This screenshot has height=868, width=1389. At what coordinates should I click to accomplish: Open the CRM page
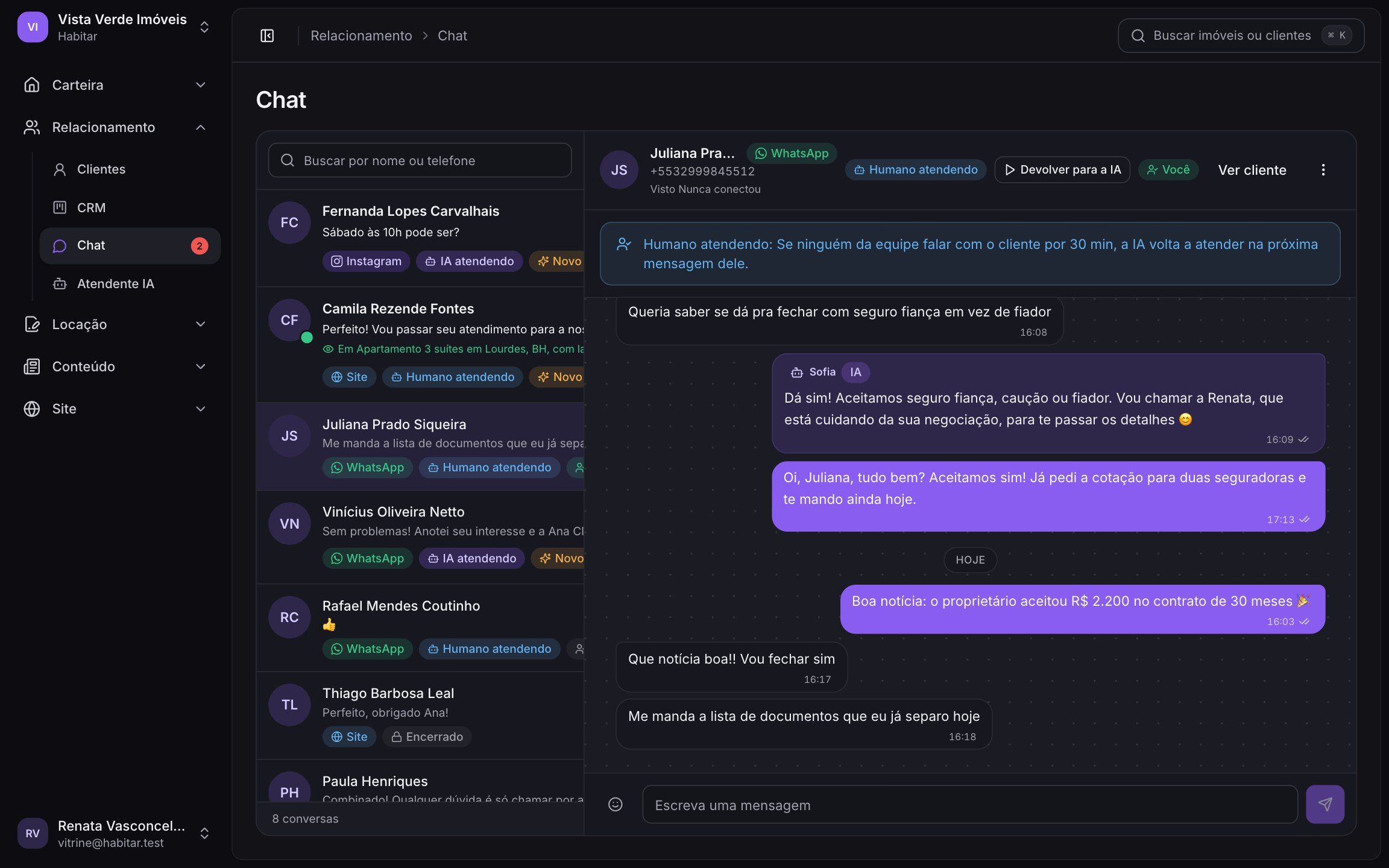[130, 207]
